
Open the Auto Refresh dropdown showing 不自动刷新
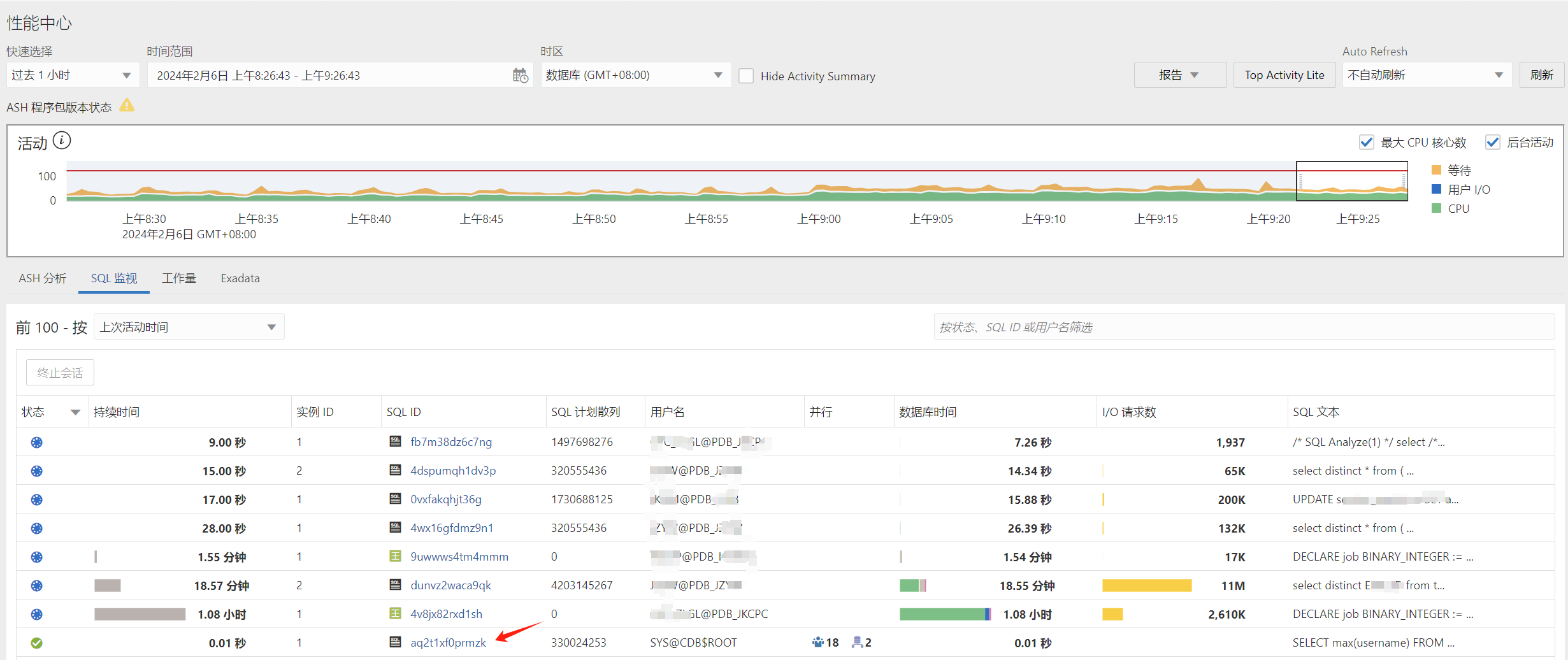click(1427, 75)
